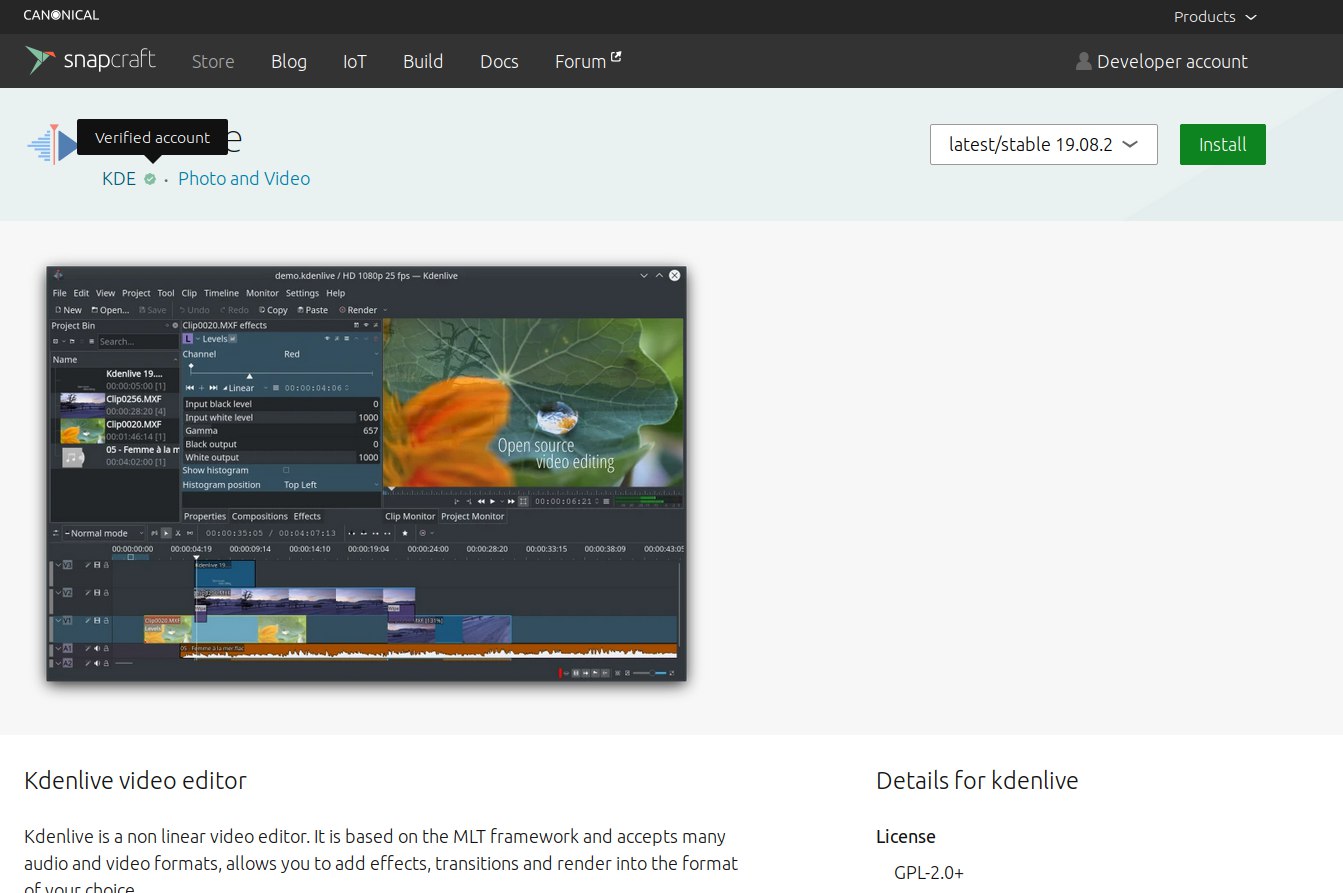The height and width of the screenshot is (893, 1343).
Task: Expand the latest/stable 19.08.2 channel dropdown
Action: pyautogui.click(x=1044, y=144)
